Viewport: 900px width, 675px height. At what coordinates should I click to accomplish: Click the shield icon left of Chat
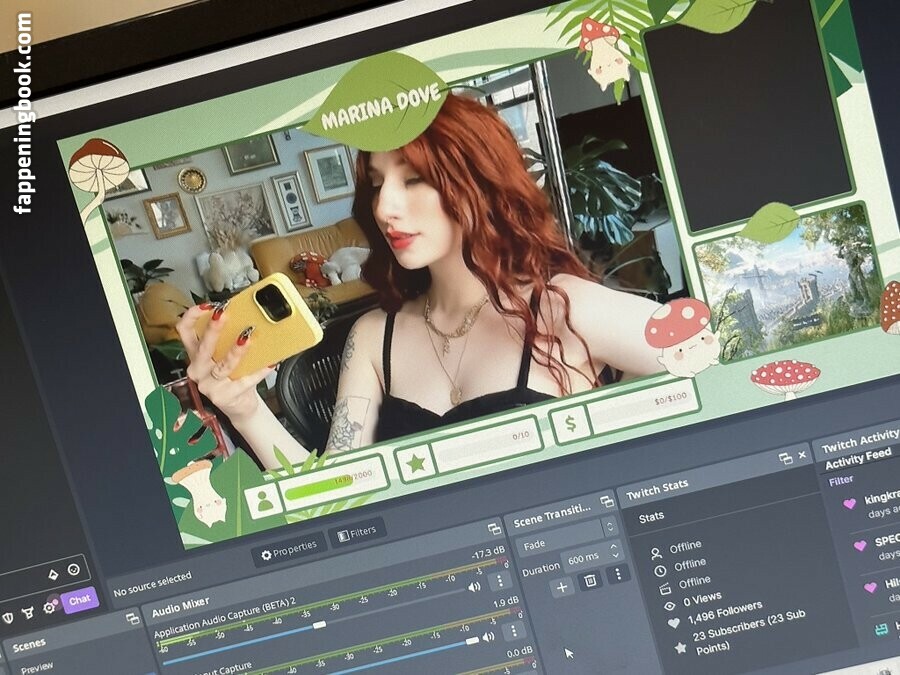(8, 616)
